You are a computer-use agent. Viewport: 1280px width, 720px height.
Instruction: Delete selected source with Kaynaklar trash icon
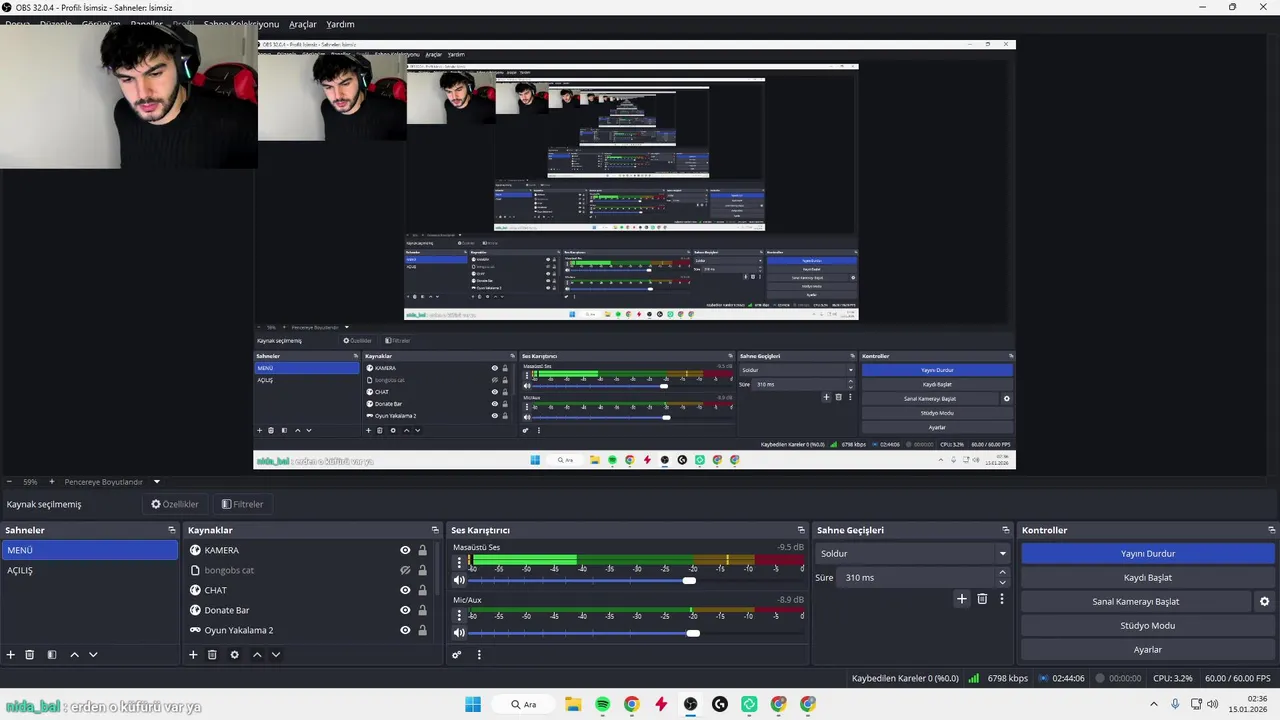212,655
